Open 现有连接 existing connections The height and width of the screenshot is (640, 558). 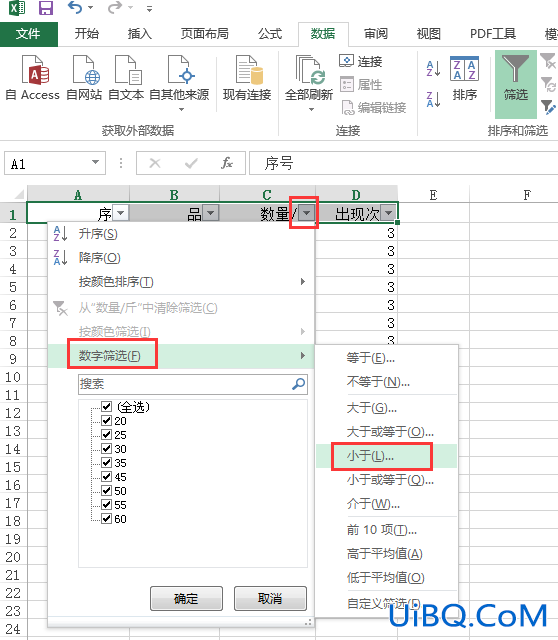tap(247, 78)
